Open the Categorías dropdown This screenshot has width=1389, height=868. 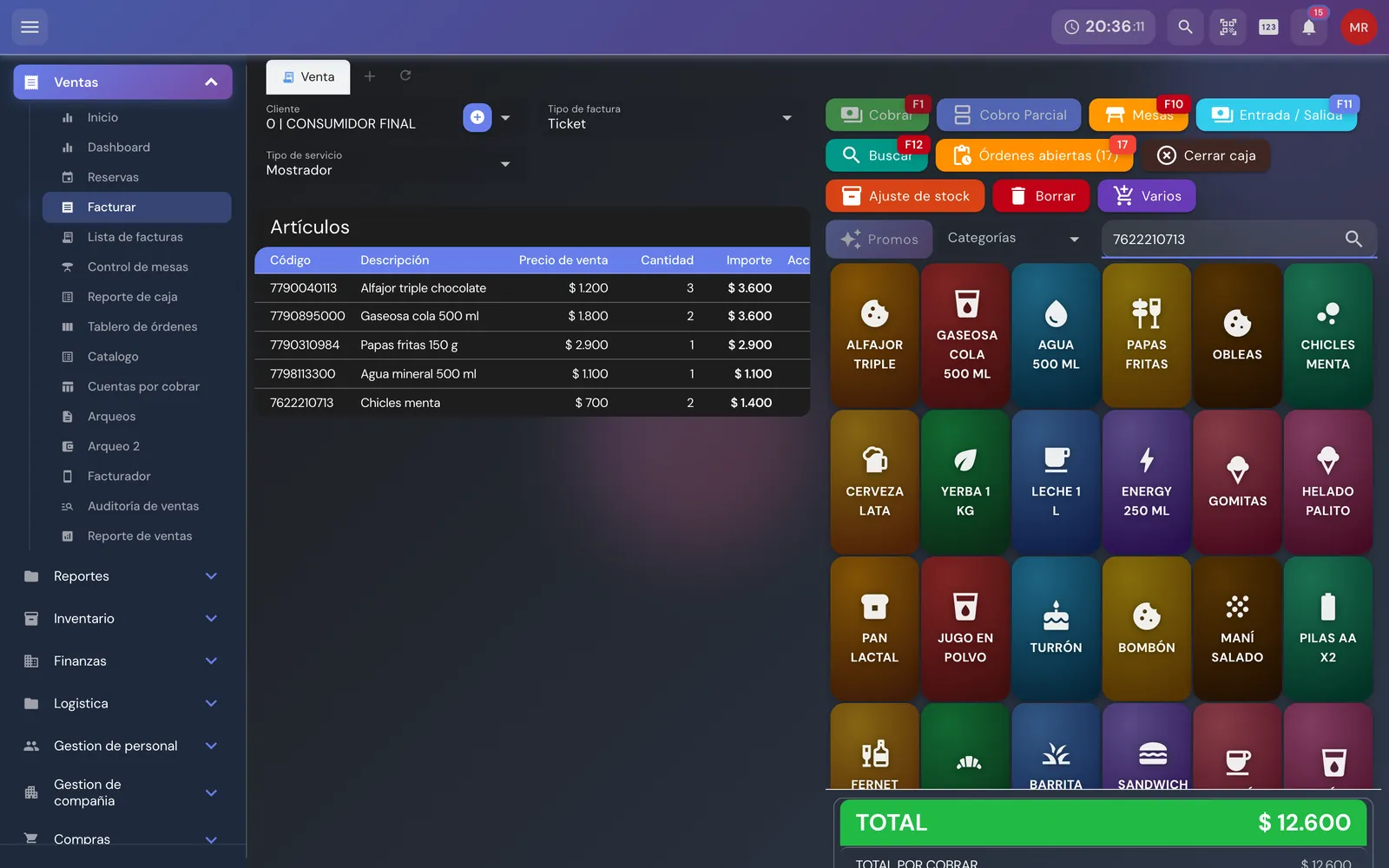(1013, 238)
